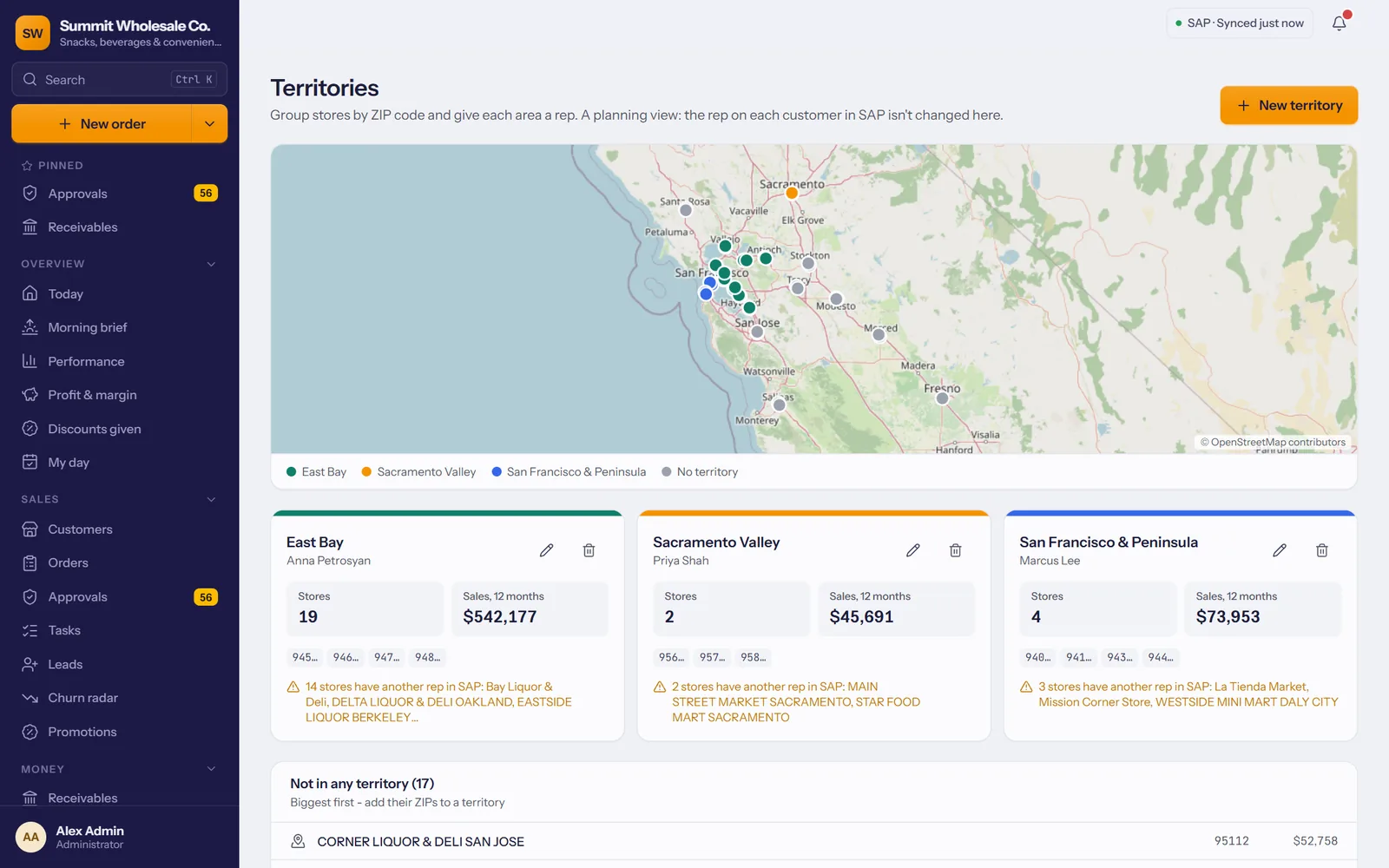Edit the East Bay territory
The image size is (1389, 868).
coord(546,550)
